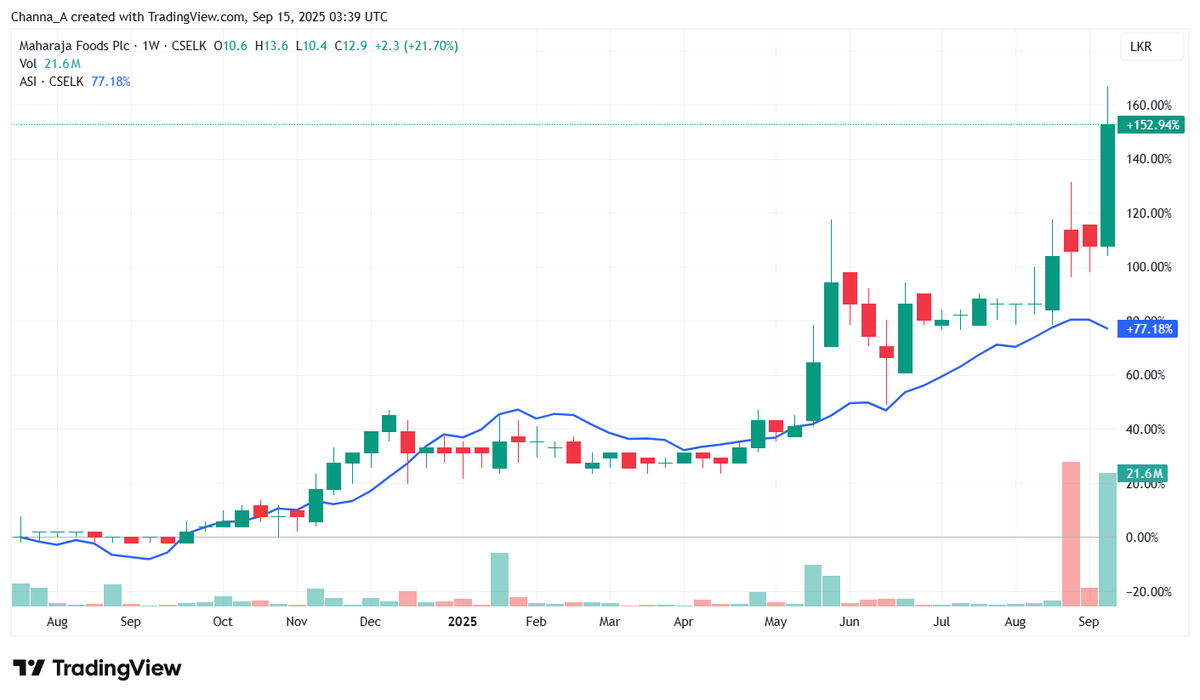Viewport: 1200px width, 700px height.
Task: Click the 100.00% axis label
Action: [1149, 267]
